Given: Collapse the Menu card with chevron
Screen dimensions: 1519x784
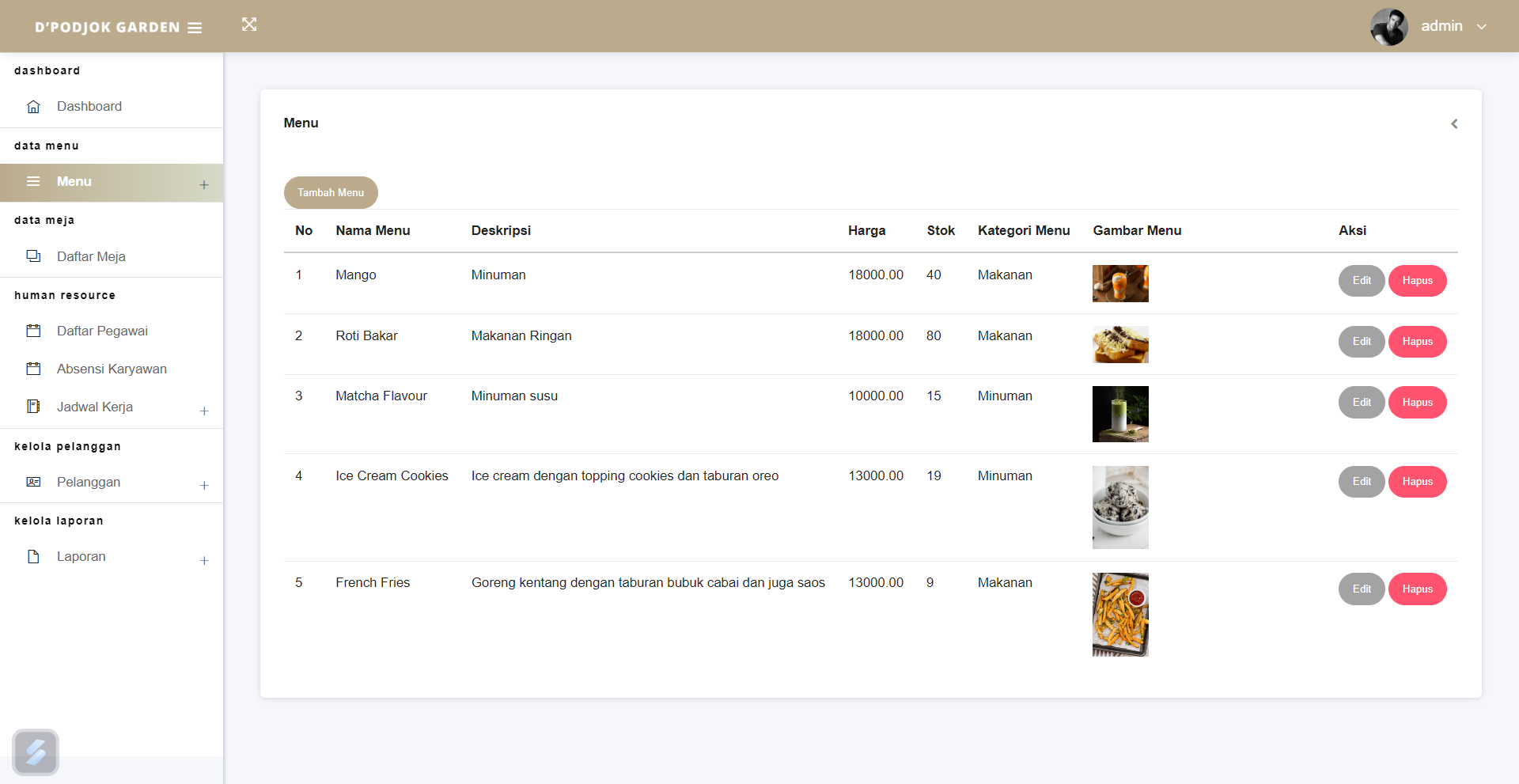Looking at the screenshot, I should pos(1454,123).
